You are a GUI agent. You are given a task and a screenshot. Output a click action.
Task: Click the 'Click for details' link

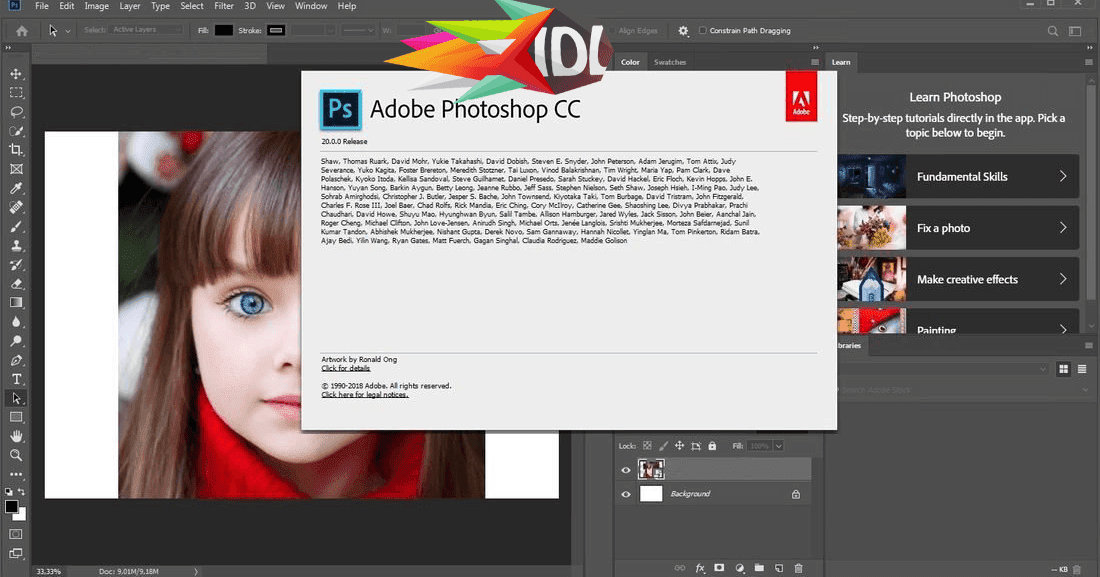[346, 369]
